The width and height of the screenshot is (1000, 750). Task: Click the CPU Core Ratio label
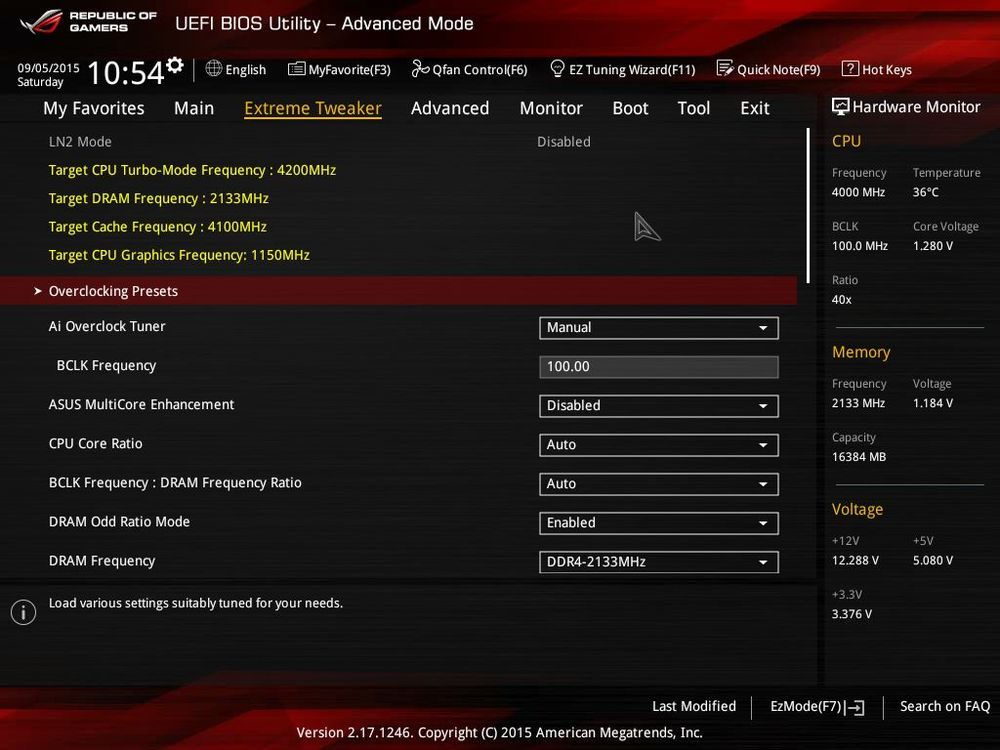[96, 443]
